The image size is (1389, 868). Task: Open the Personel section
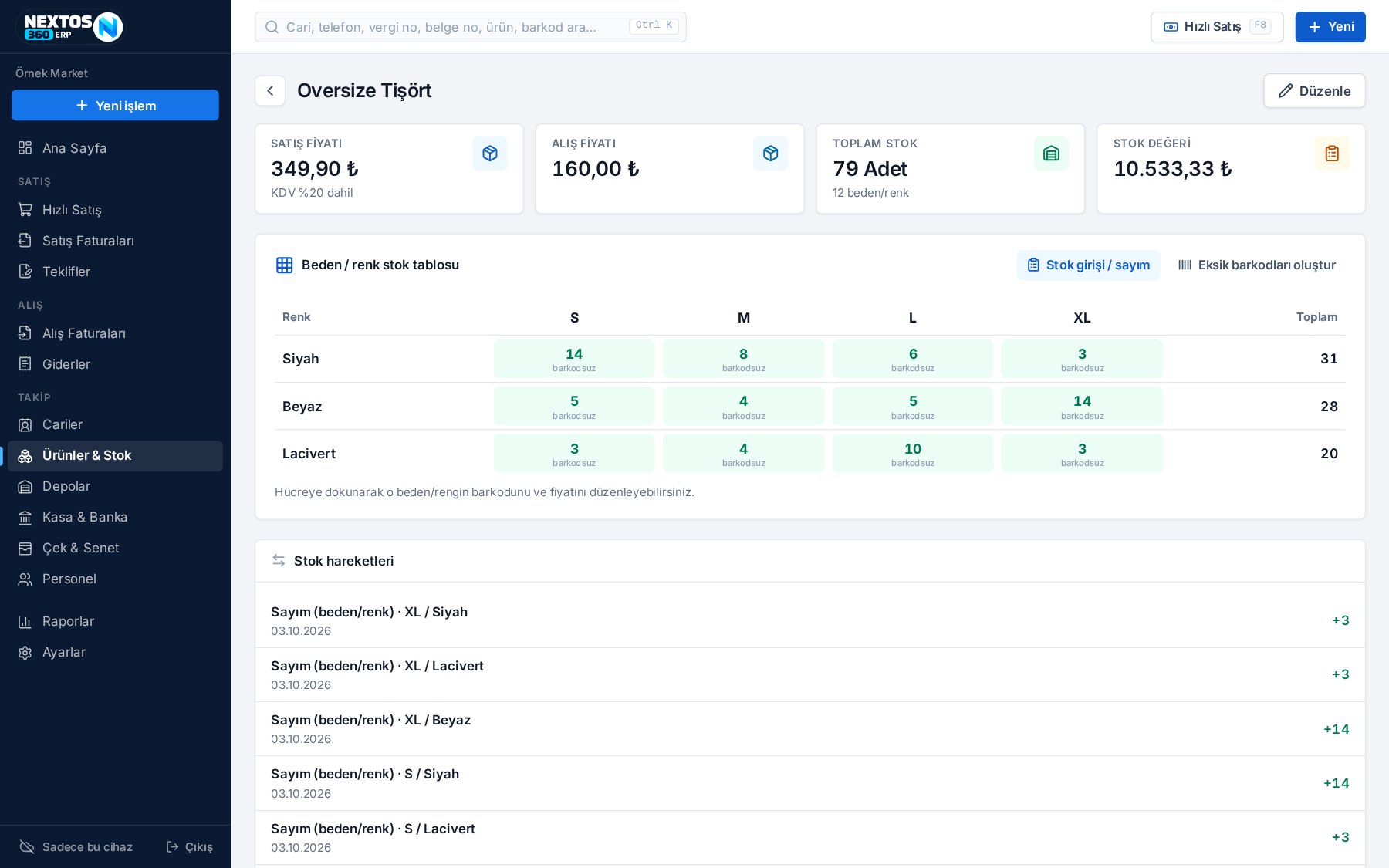116,579
